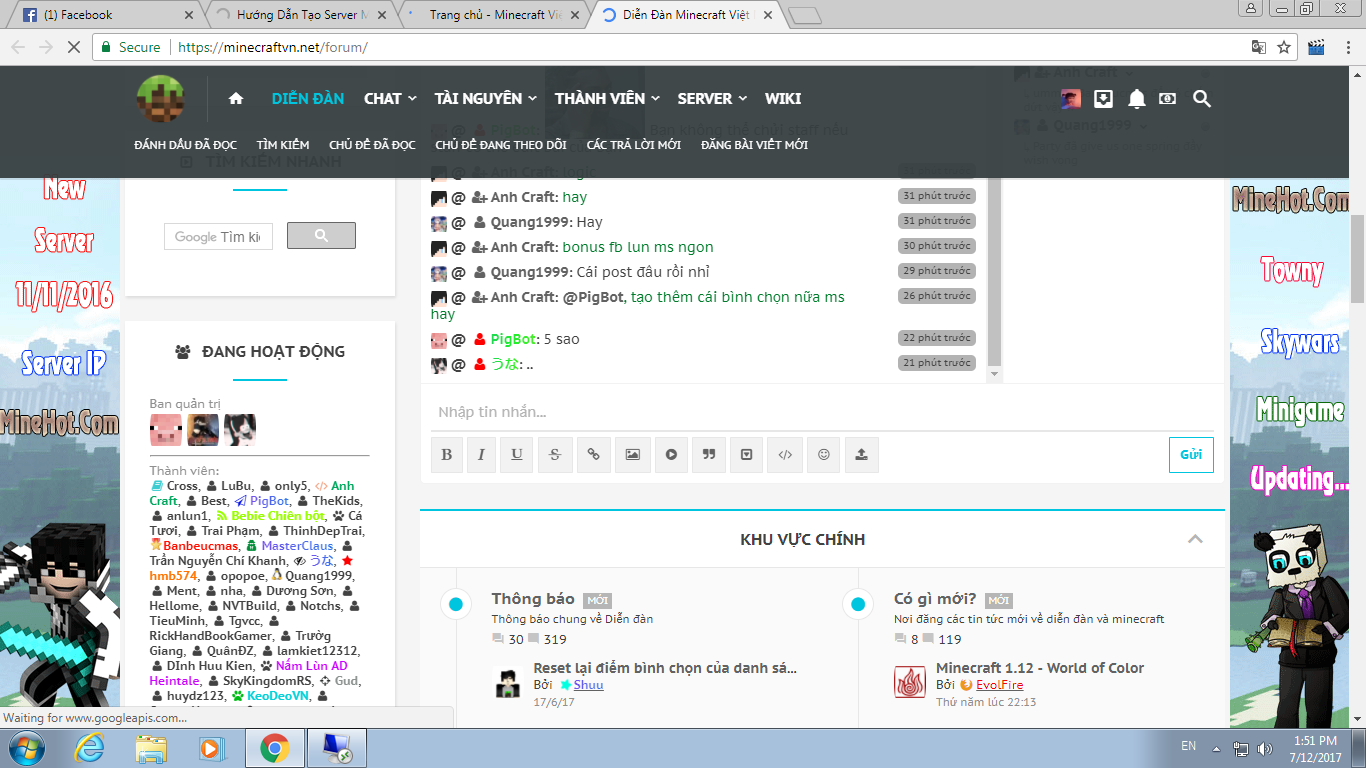Insert a quote block in chat

pyautogui.click(x=709, y=454)
